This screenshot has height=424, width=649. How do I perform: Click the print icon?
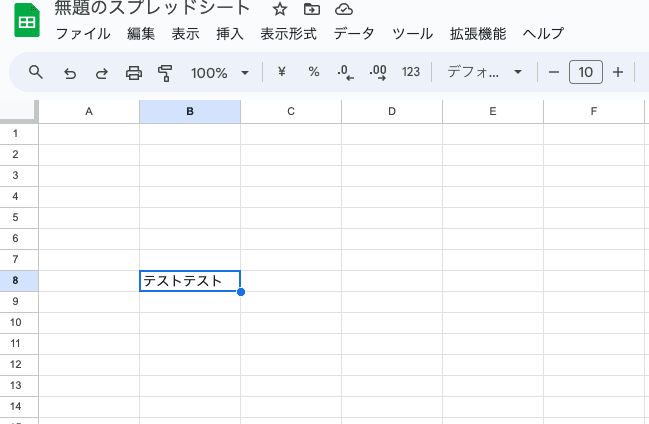tap(134, 72)
